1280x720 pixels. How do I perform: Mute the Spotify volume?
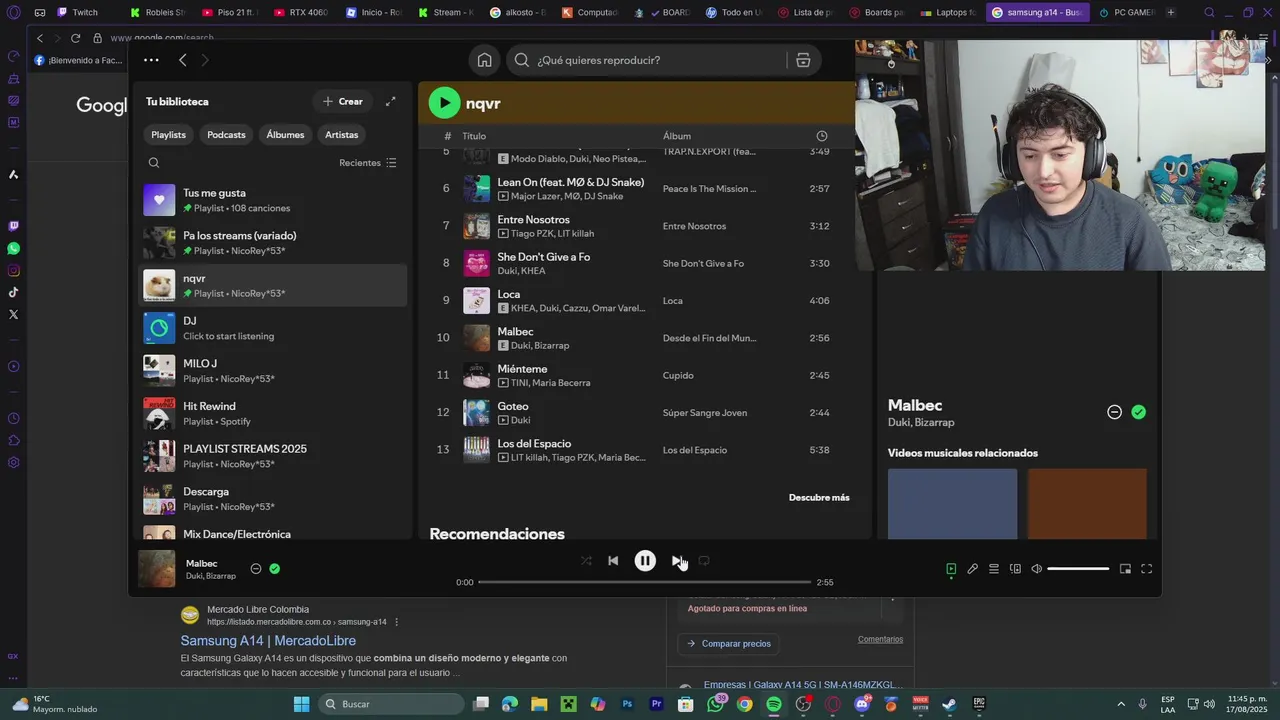1037,569
